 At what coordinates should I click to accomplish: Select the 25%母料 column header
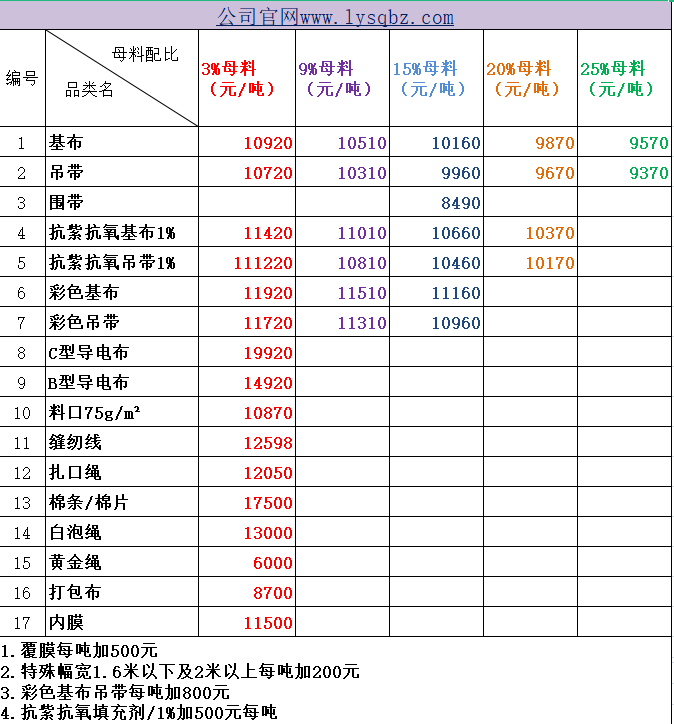(x=625, y=78)
